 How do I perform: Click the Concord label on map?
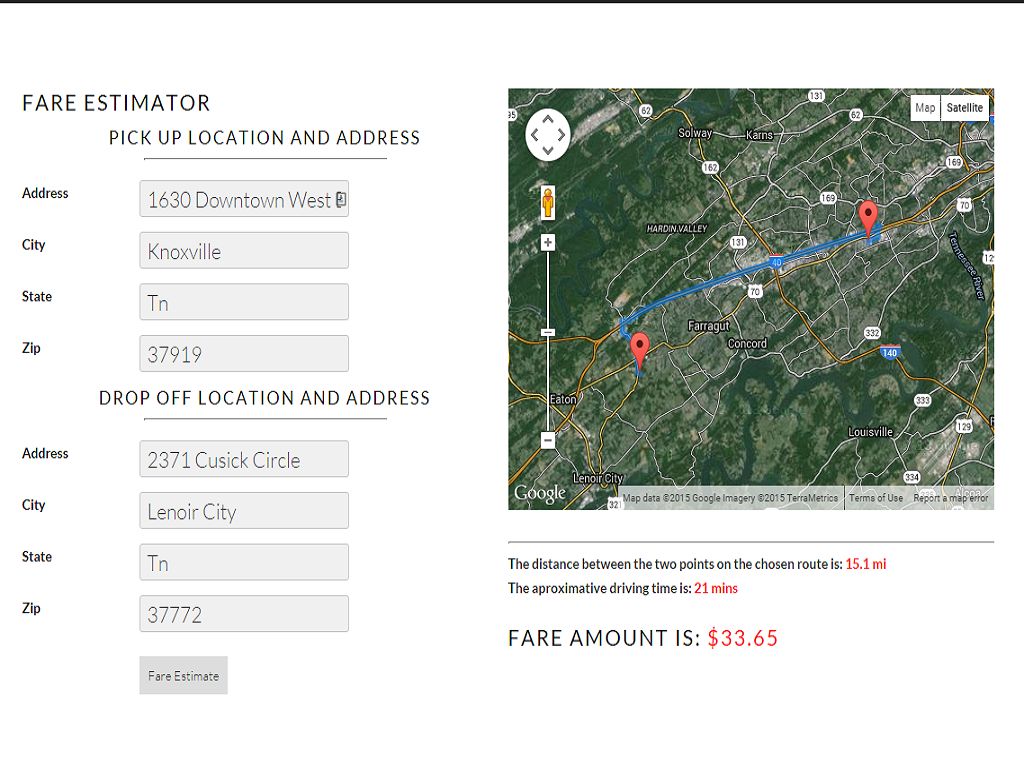click(x=747, y=344)
